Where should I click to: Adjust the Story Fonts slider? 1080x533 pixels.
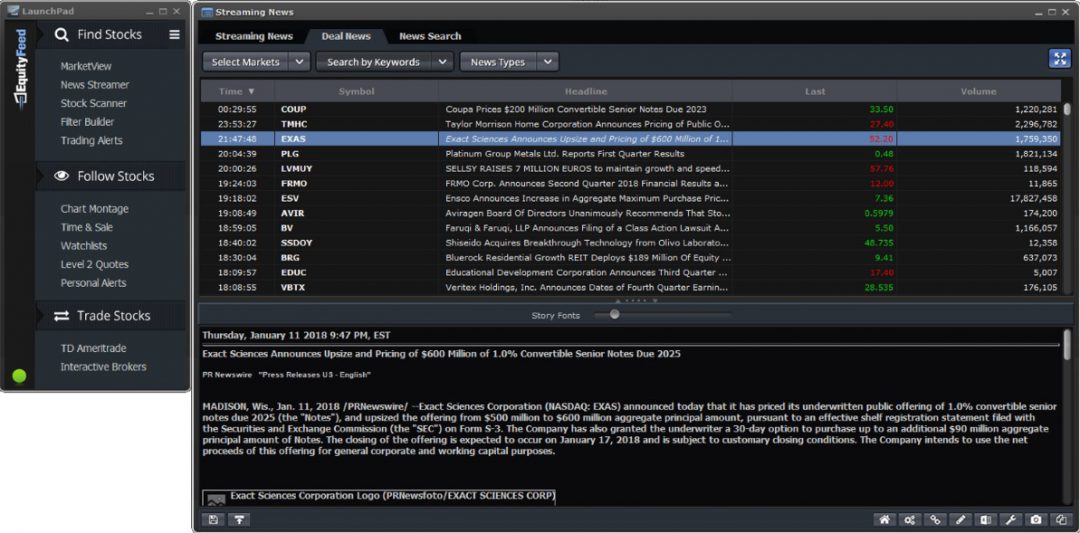614,315
